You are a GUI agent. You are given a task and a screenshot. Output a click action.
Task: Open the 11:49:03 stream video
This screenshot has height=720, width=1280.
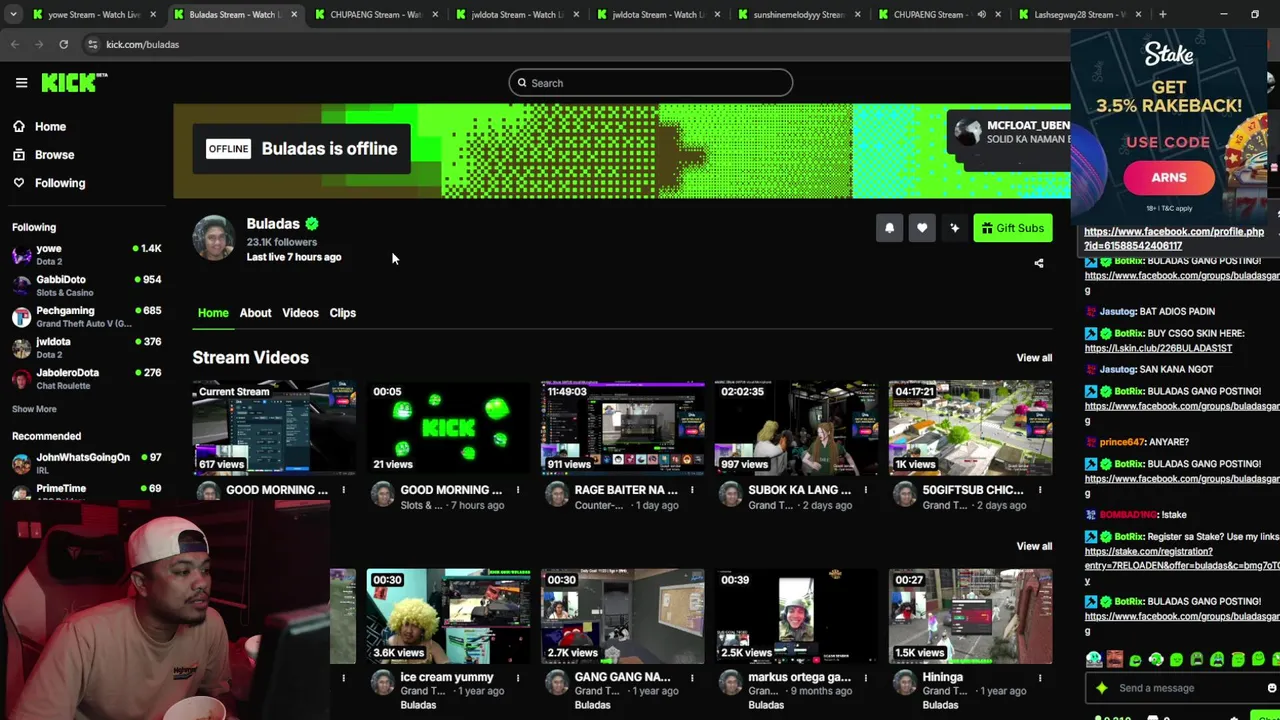click(x=622, y=427)
